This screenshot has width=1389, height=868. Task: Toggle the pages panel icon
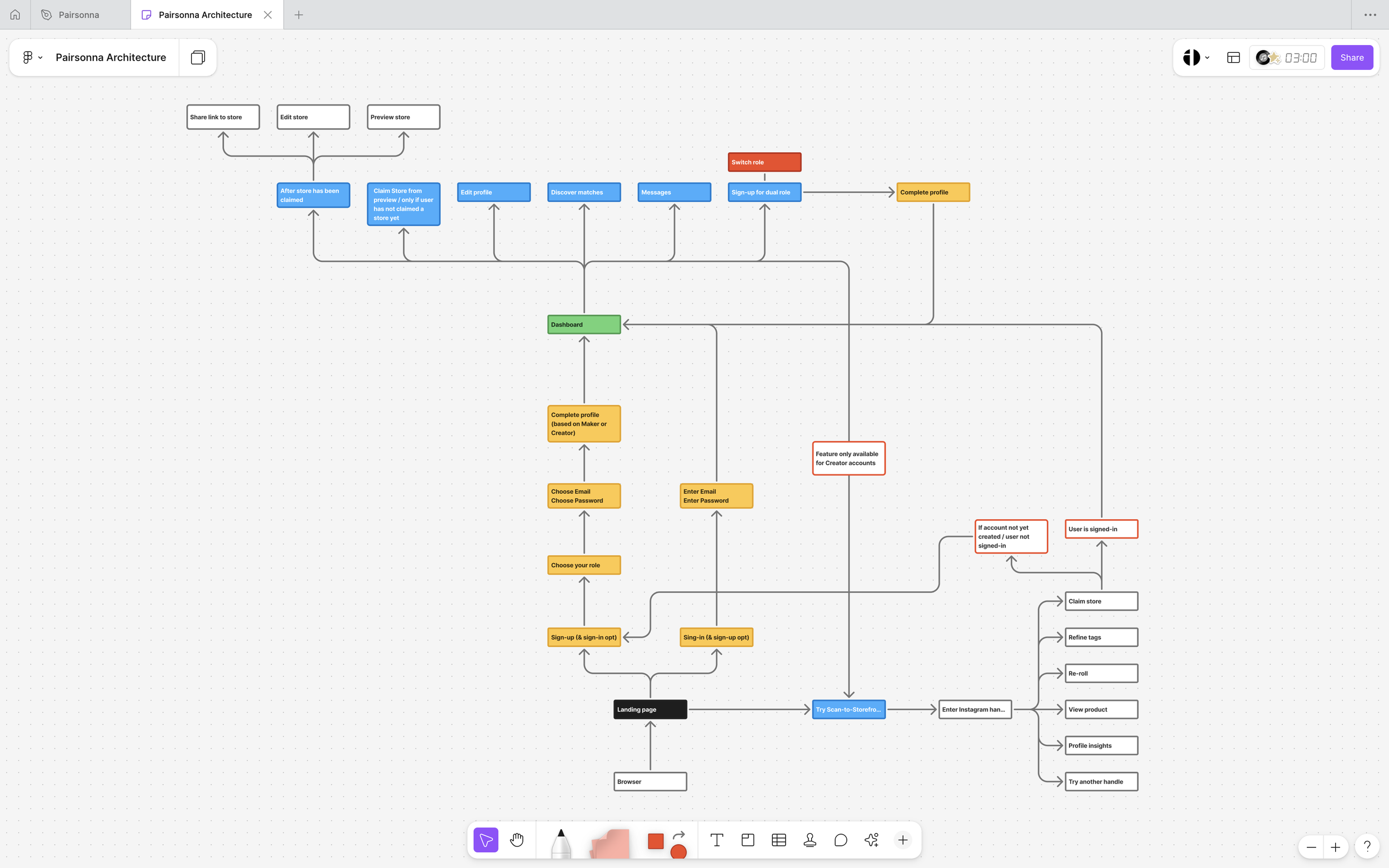(x=198, y=57)
